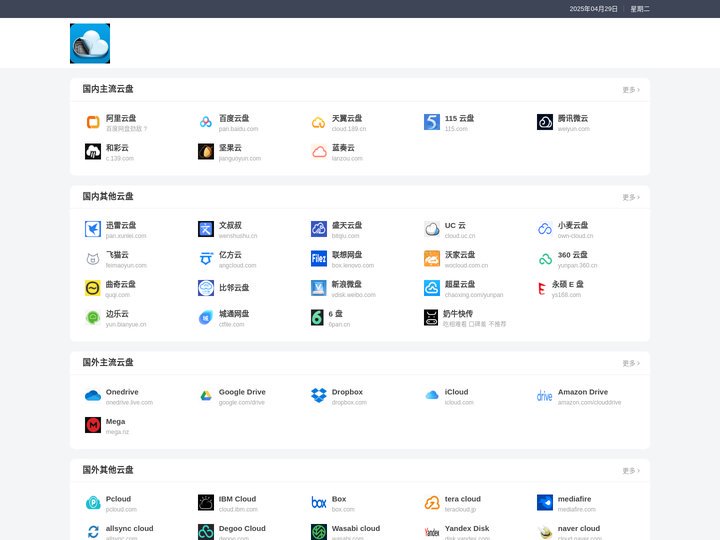This screenshot has width=720, height=540.
Task: Click the 和彩云 icon
Action: [93, 152]
